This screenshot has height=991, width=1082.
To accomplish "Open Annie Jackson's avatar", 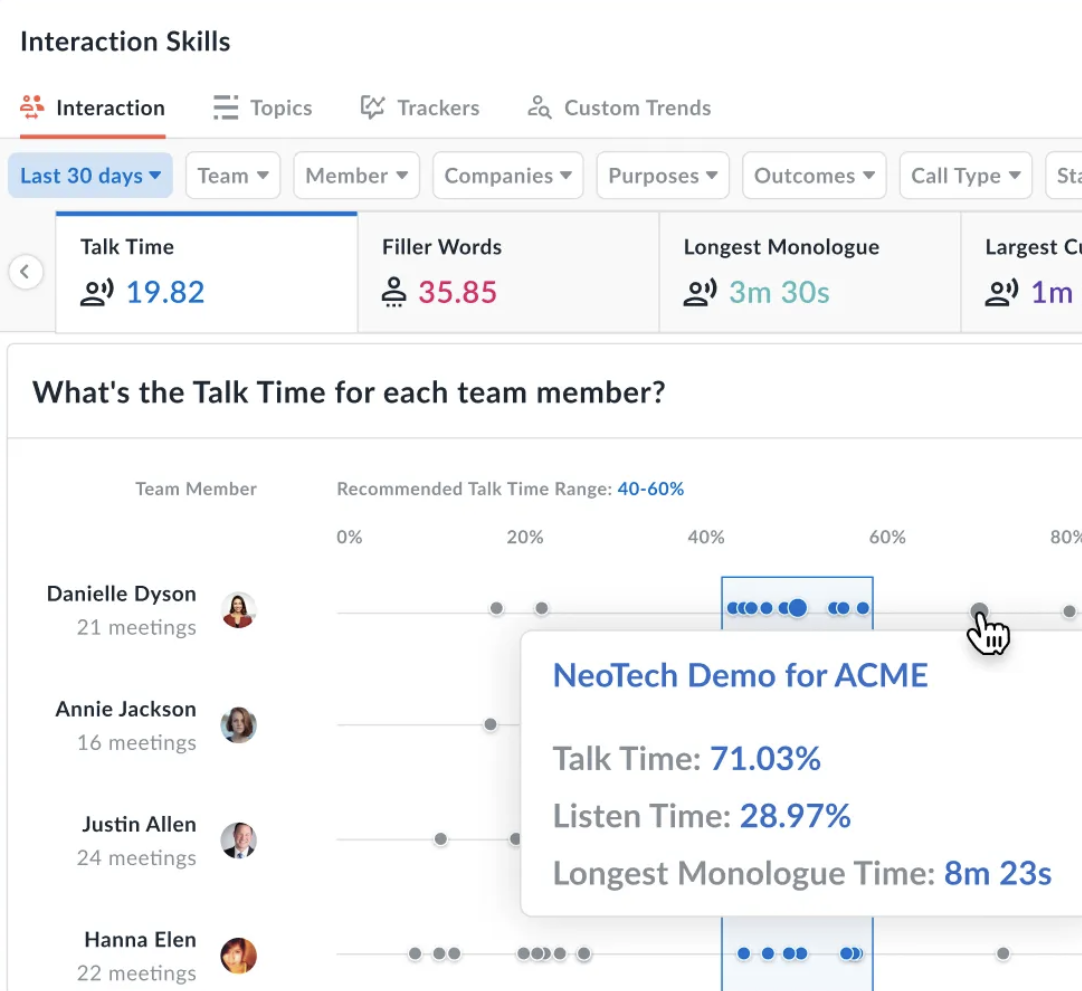I will [239, 725].
